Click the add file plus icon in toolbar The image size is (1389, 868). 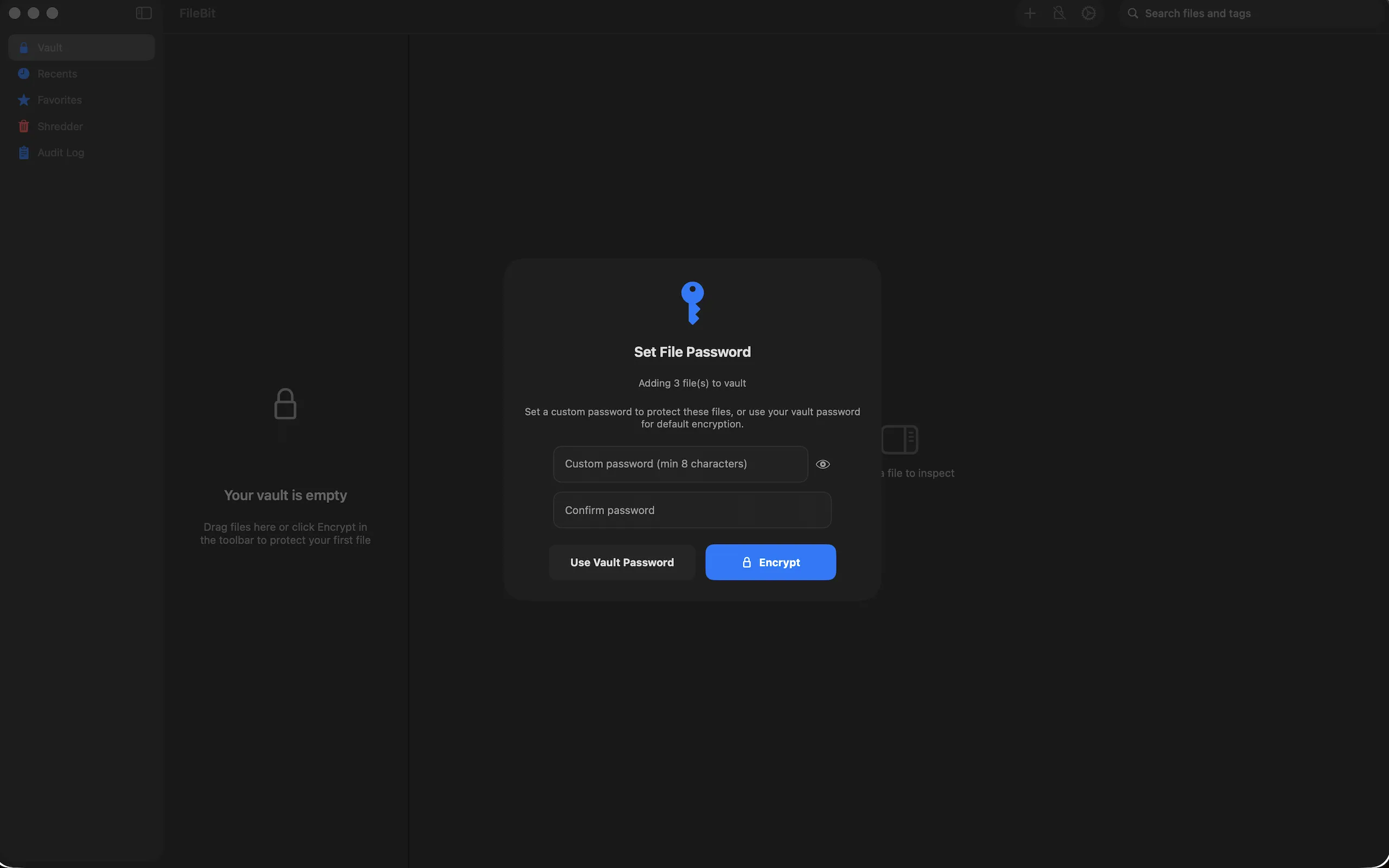click(1030, 12)
